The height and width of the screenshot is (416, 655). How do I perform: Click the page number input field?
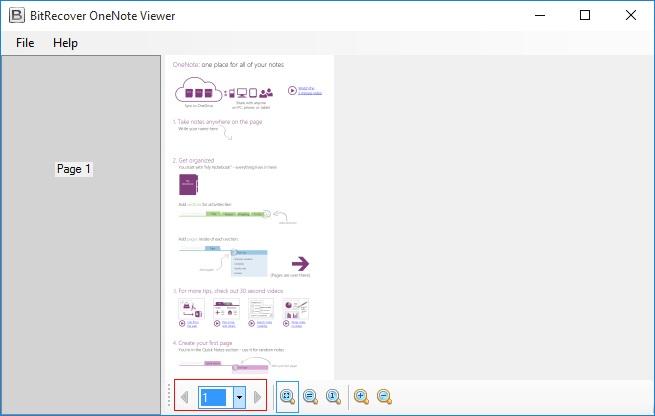[215, 397]
